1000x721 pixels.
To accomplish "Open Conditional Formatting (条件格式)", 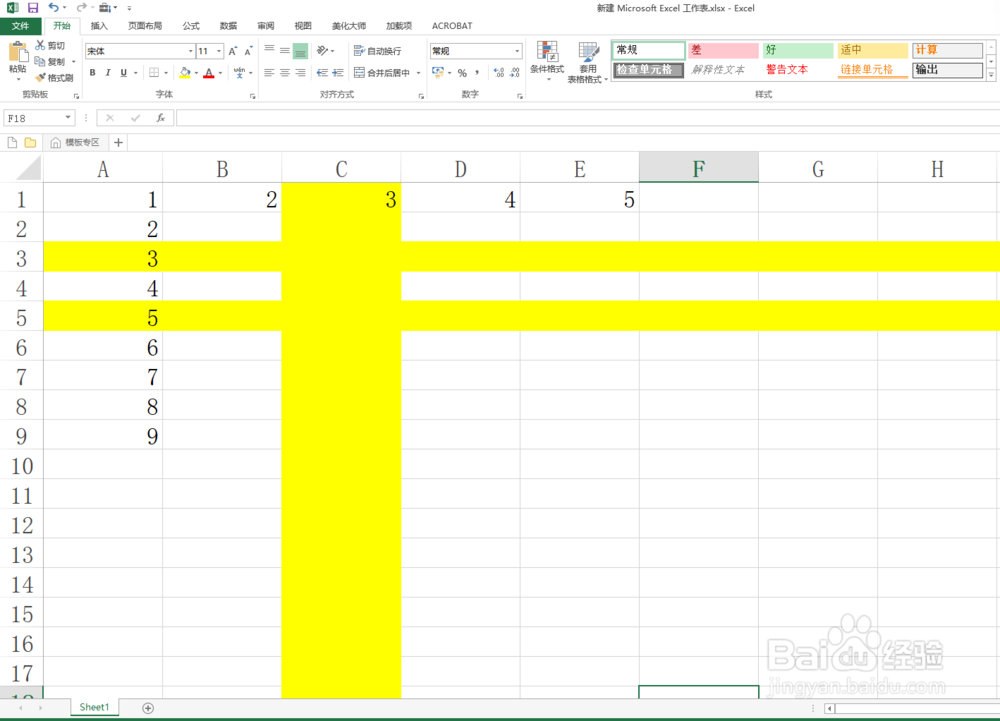I will tap(547, 62).
